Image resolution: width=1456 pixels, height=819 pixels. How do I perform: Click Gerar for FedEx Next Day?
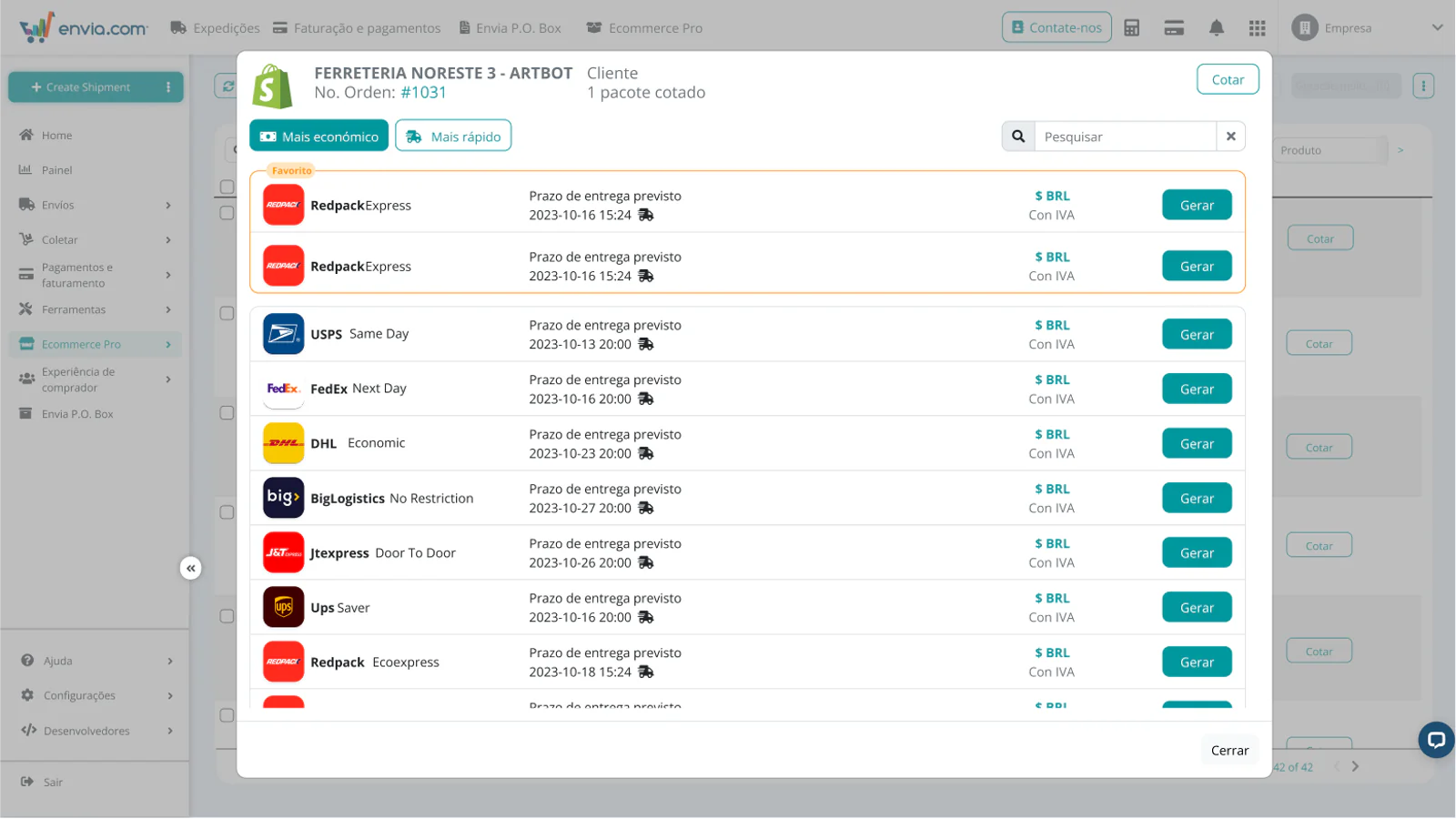click(x=1197, y=389)
